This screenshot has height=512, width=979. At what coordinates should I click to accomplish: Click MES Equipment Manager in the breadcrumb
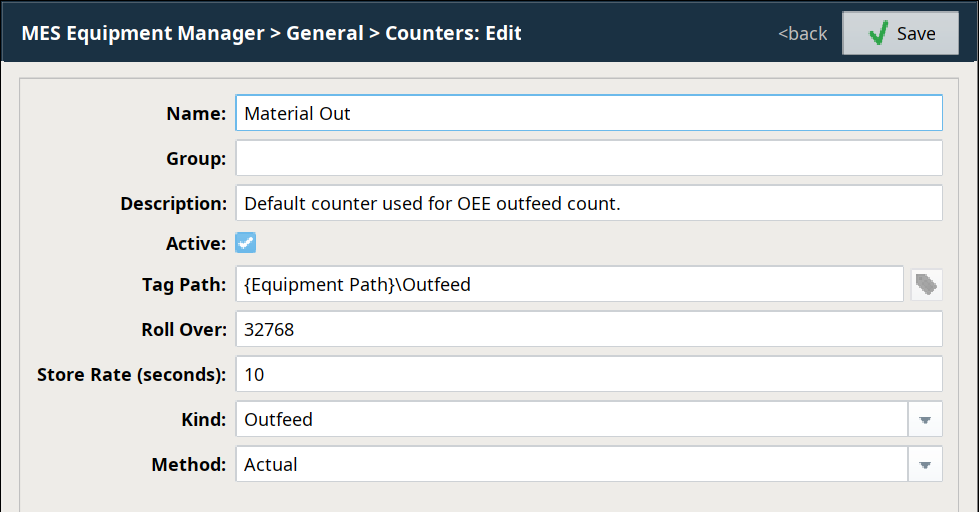143,34
